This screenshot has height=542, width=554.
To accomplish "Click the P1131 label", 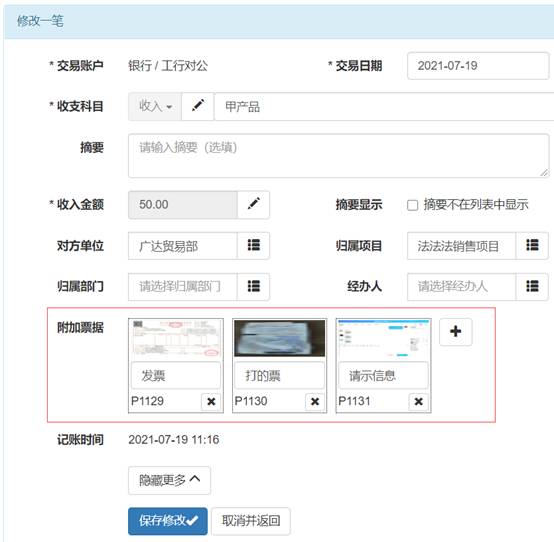I will tap(354, 401).
